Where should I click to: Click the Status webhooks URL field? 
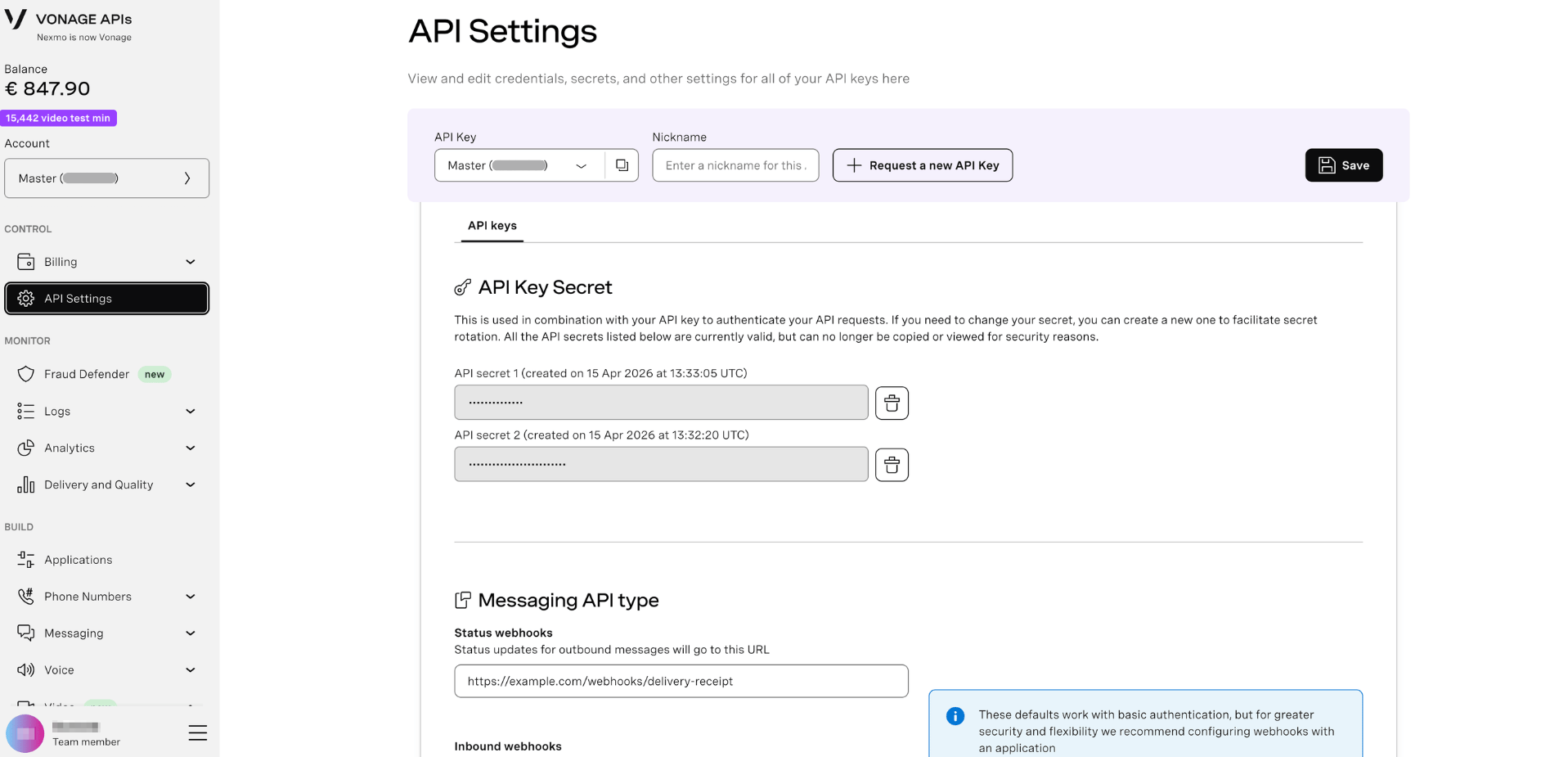681,681
